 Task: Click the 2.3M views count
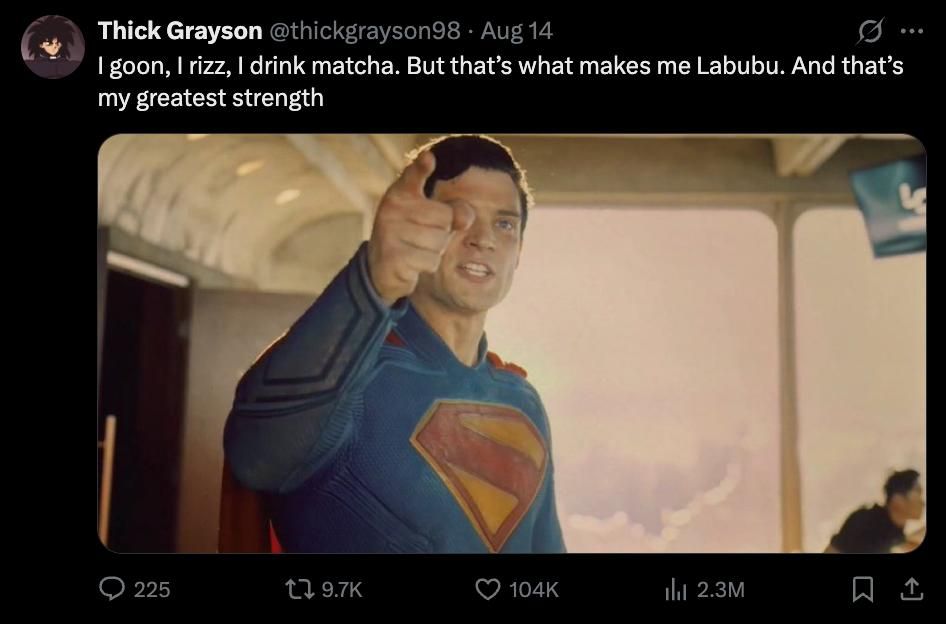click(720, 590)
